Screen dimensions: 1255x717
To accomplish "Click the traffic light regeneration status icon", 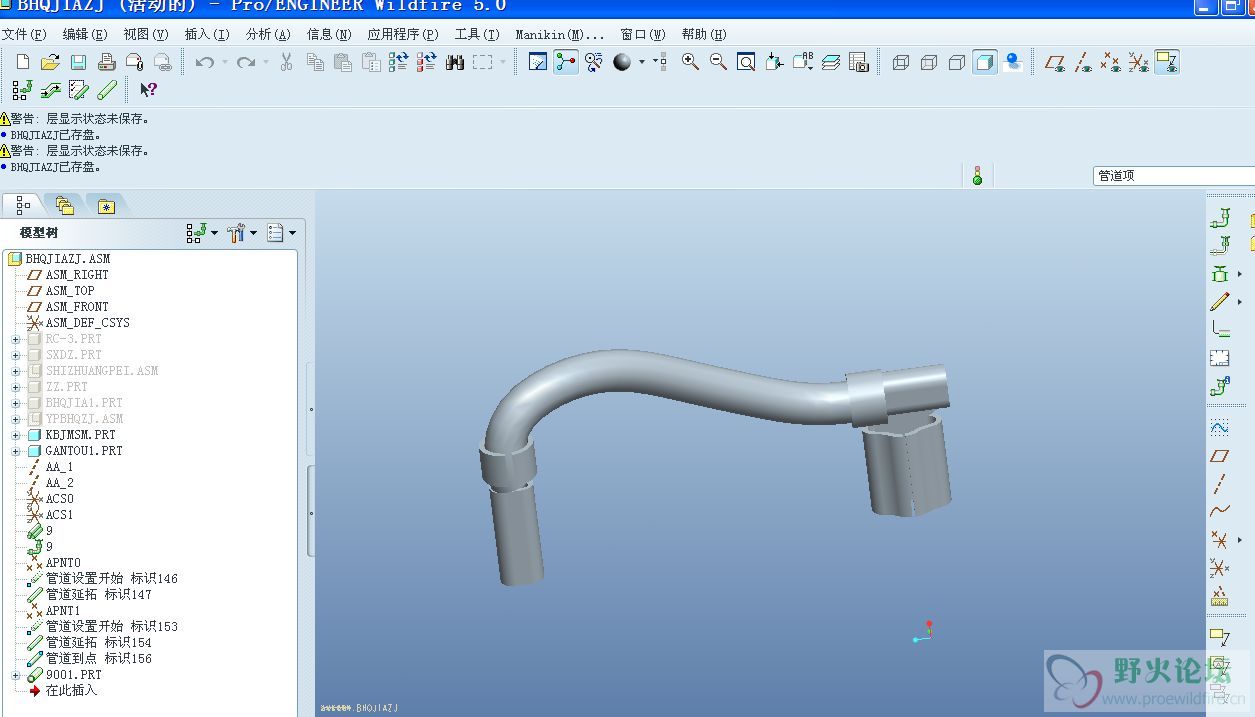I will (977, 177).
